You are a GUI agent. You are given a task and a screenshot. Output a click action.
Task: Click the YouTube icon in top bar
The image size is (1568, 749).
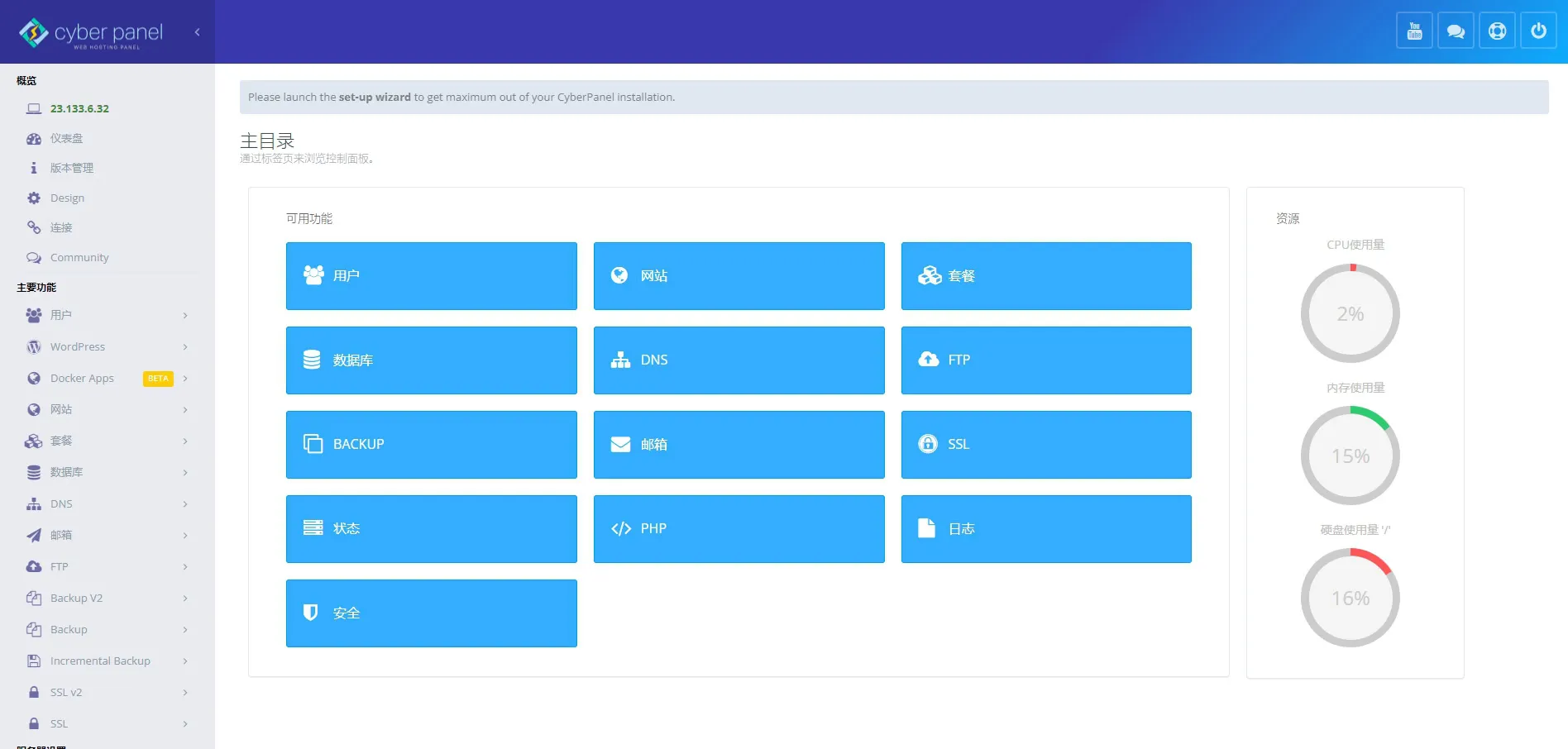pyautogui.click(x=1414, y=31)
